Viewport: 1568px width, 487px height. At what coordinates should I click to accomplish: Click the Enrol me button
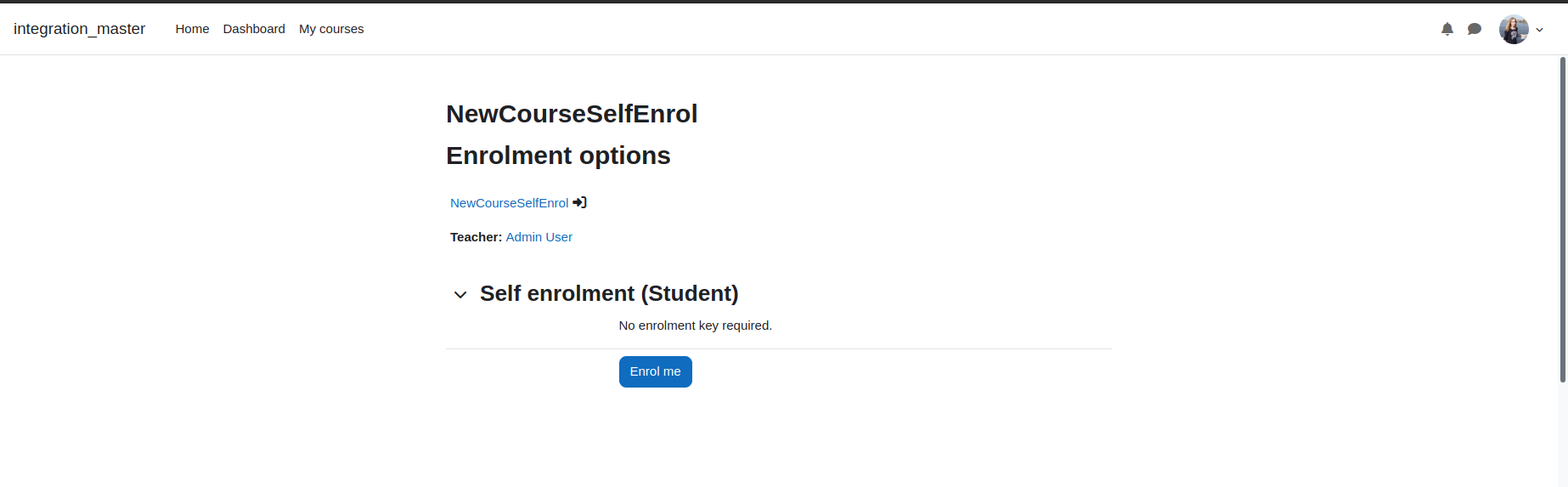coord(656,371)
